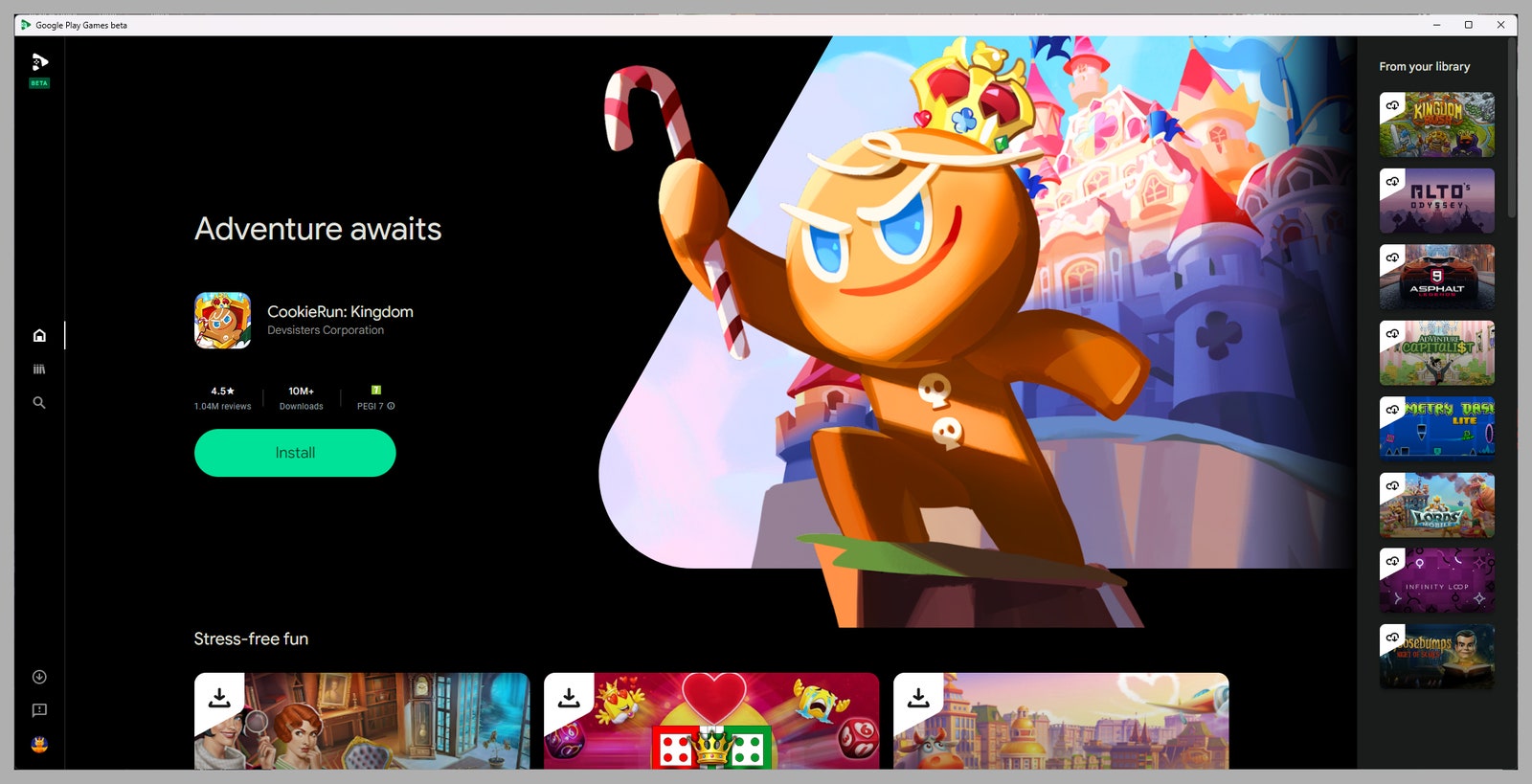Open Kingdom Rush from your library
The height and width of the screenshot is (784, 1532).
(1436, 124)
